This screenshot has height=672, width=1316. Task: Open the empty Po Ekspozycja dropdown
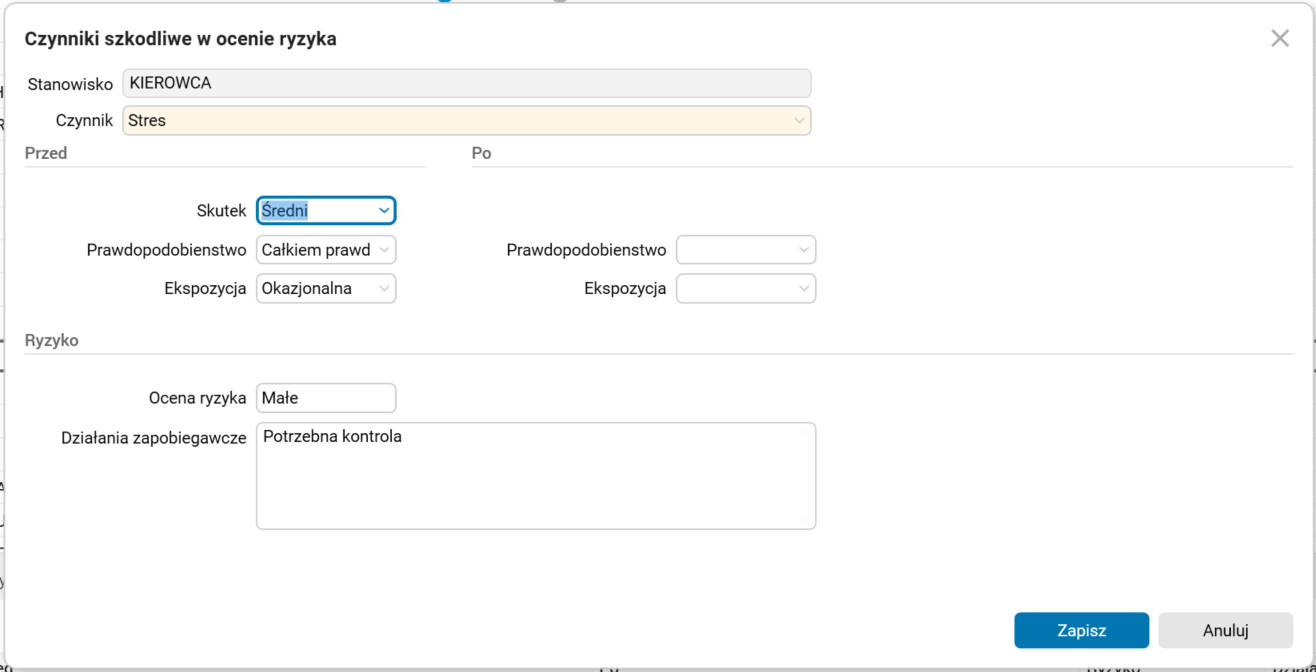click(x=746, y=289)
